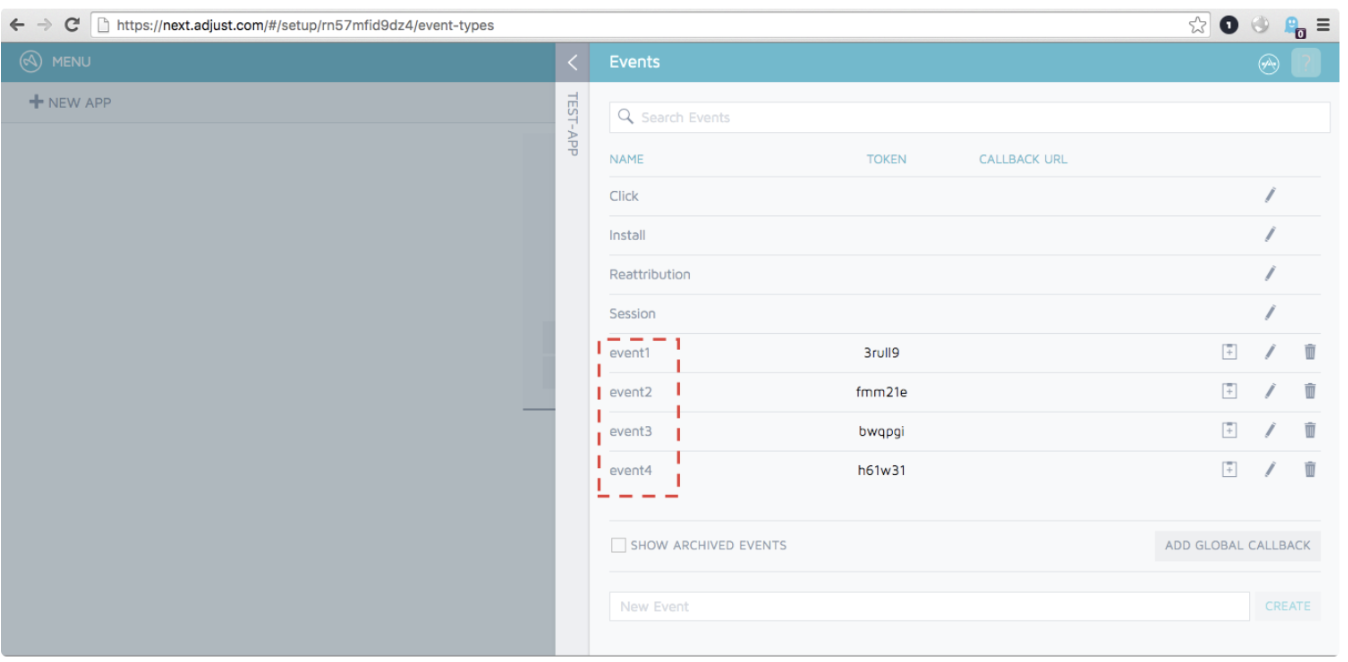The height and width of the screenshot is (662, 1348).
Task: Click into the New Event name field
Action: click(928, 606)
